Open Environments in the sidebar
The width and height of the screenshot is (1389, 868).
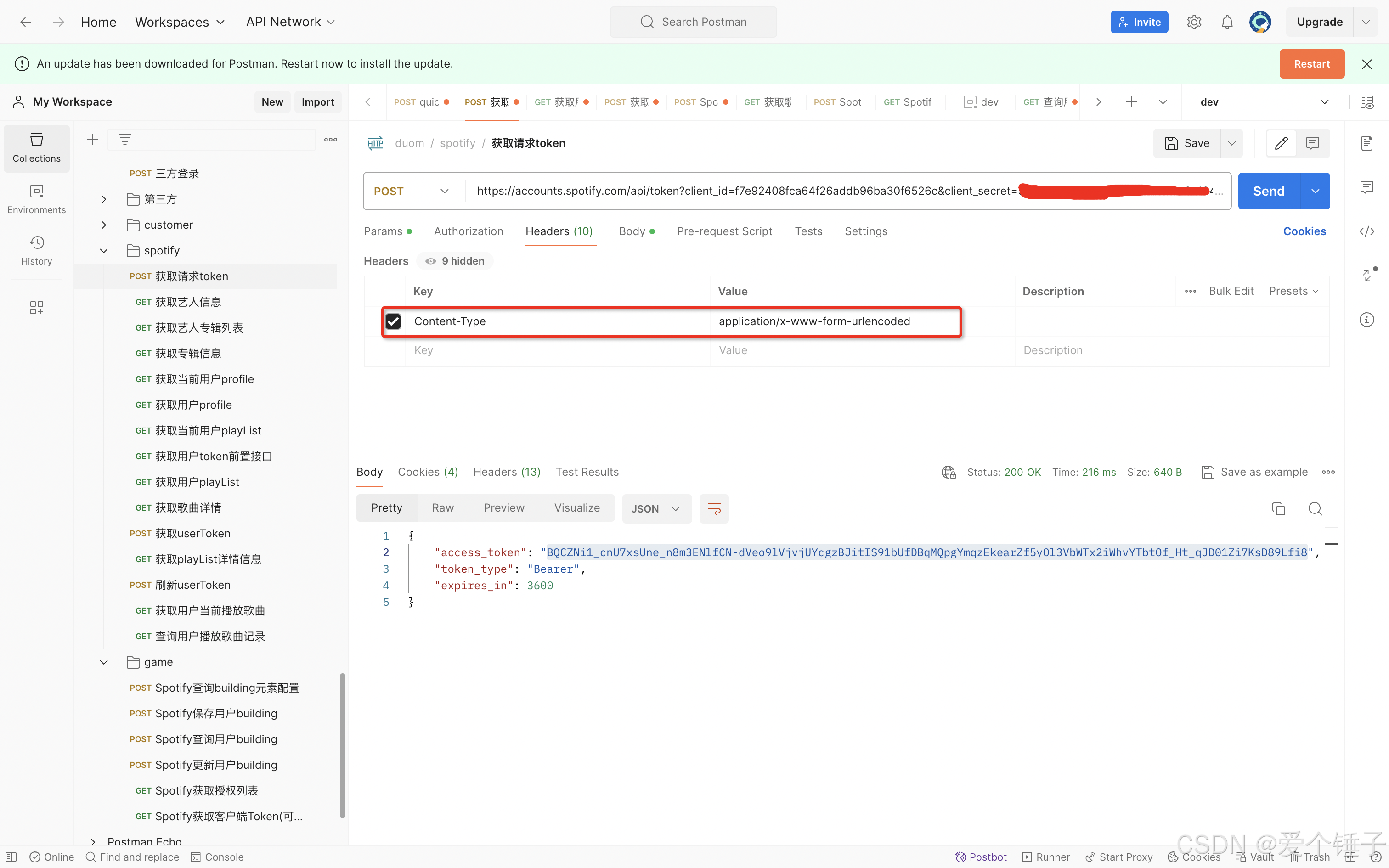click(x=36, y=198)
